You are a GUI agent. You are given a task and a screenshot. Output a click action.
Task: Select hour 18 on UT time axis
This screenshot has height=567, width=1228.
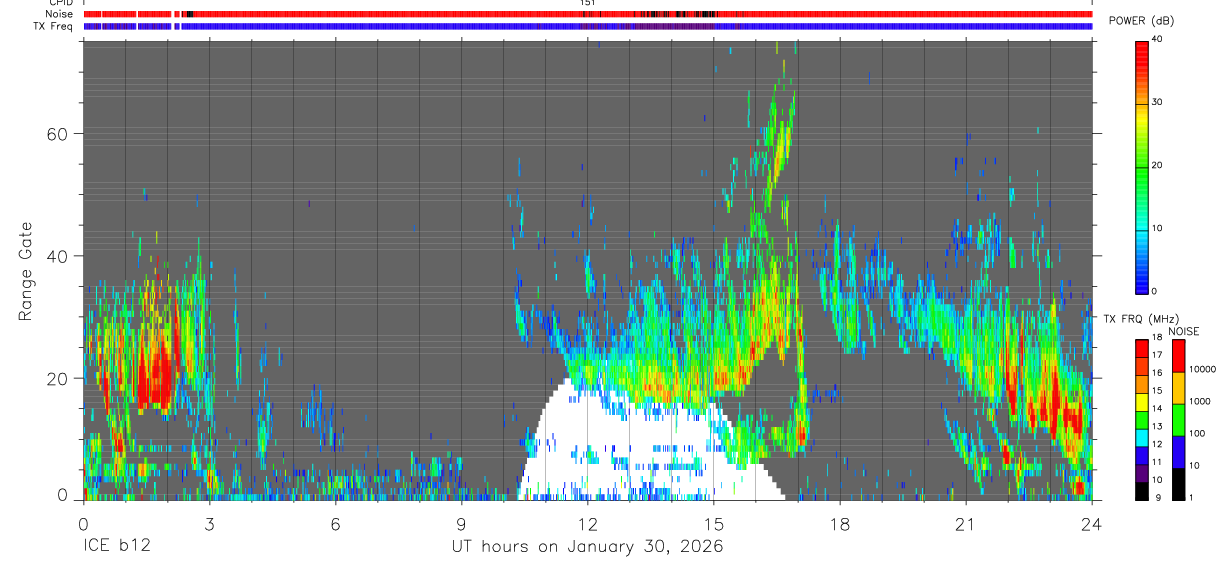pos(839,523)
